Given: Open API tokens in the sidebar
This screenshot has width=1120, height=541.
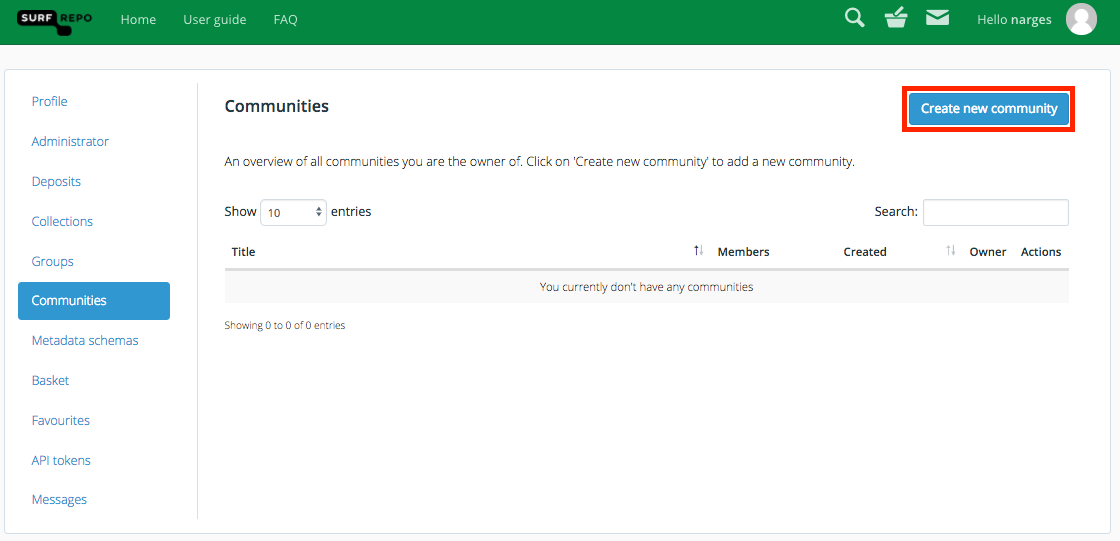Looking at the screenshot, I should click(61, 460).
